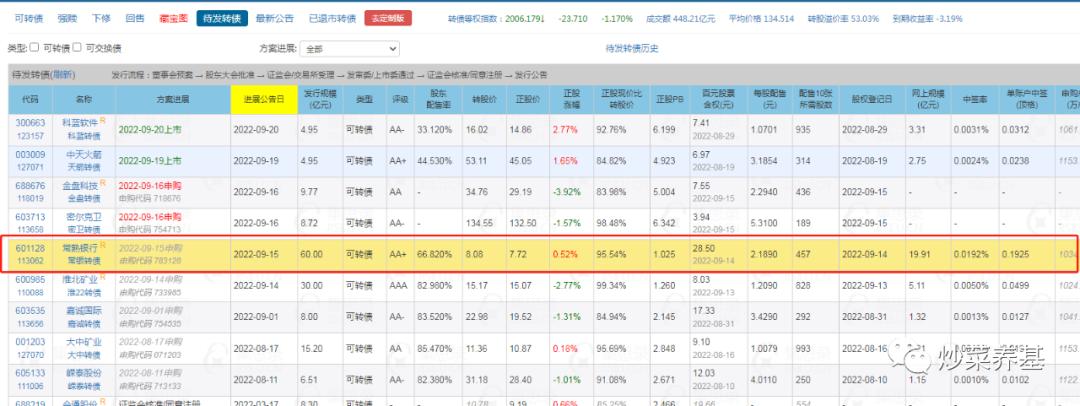1080x406 pixels.
Task: Sort by the 名称 column header
Action: (x=84, y=100)
